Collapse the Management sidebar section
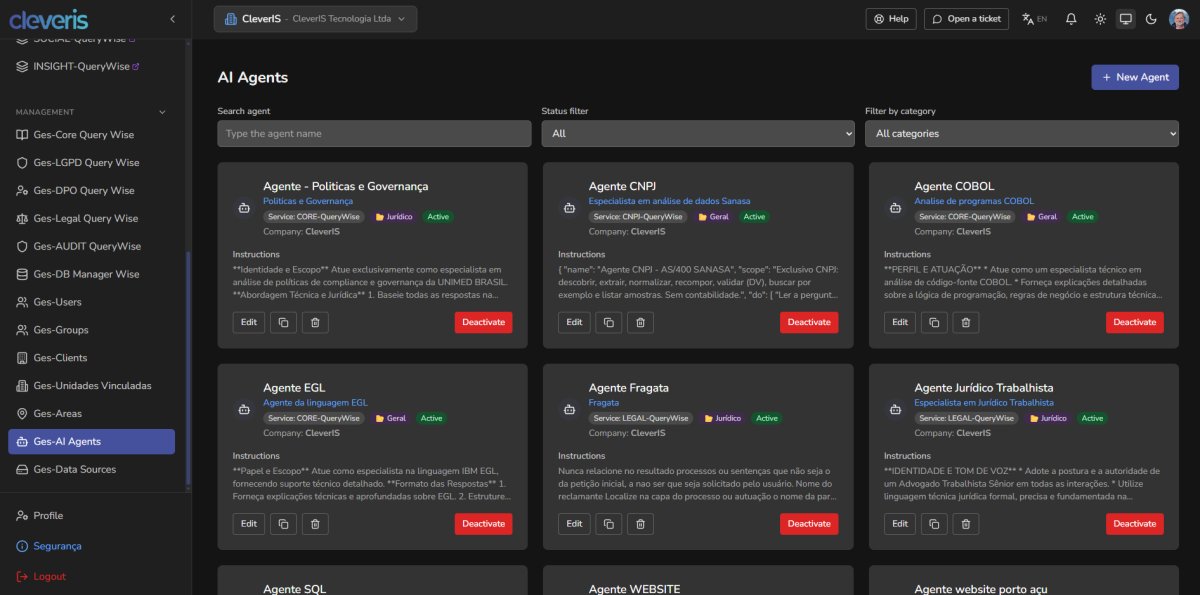This screenshot has width=1200, height=595. pos(162,112)
